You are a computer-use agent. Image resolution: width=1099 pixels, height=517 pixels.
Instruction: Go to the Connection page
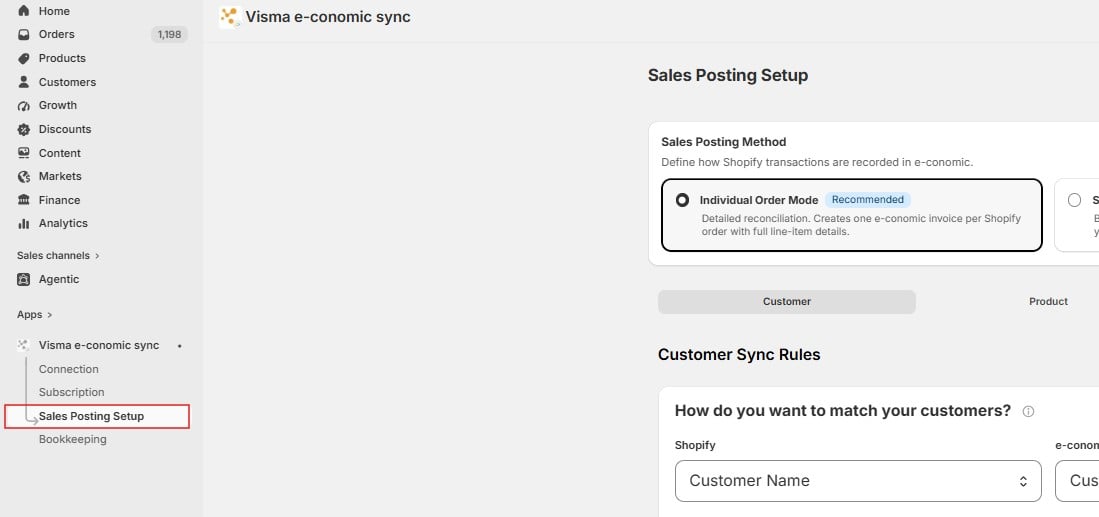[x=69, y=369]
